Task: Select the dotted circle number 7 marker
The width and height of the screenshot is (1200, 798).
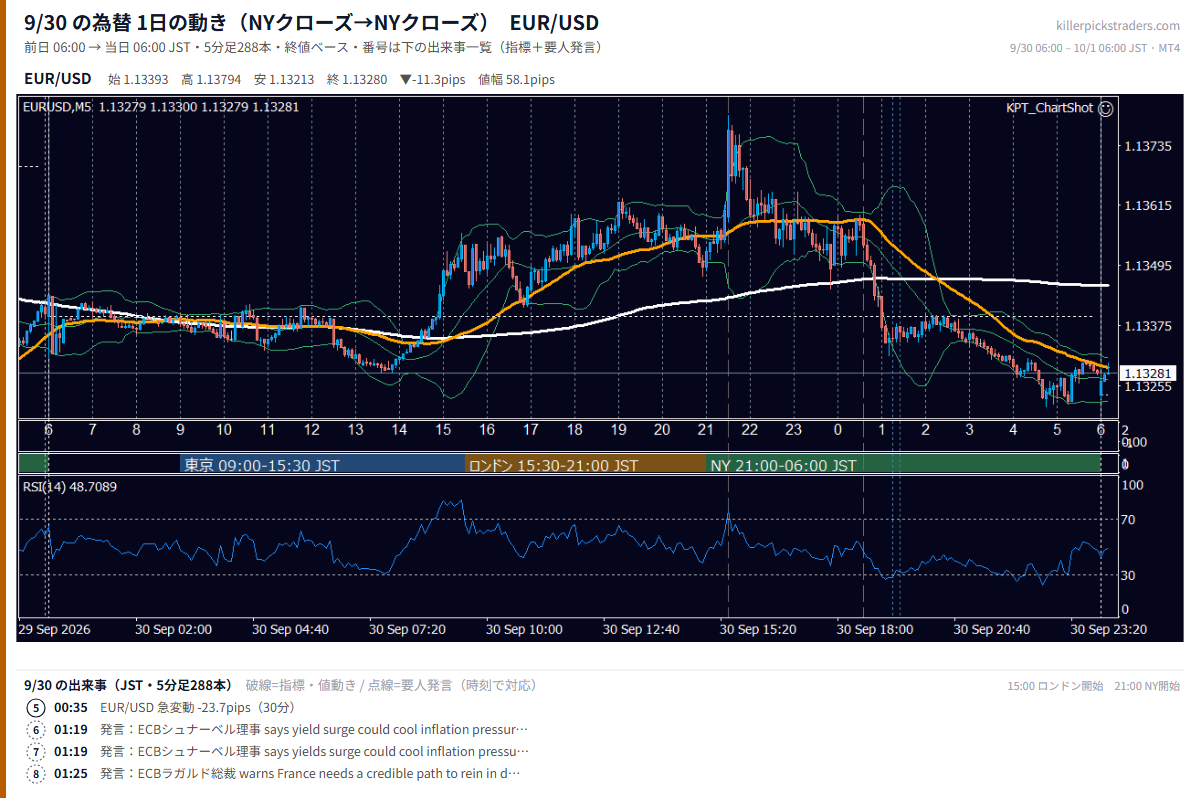Action: point(36,751)
